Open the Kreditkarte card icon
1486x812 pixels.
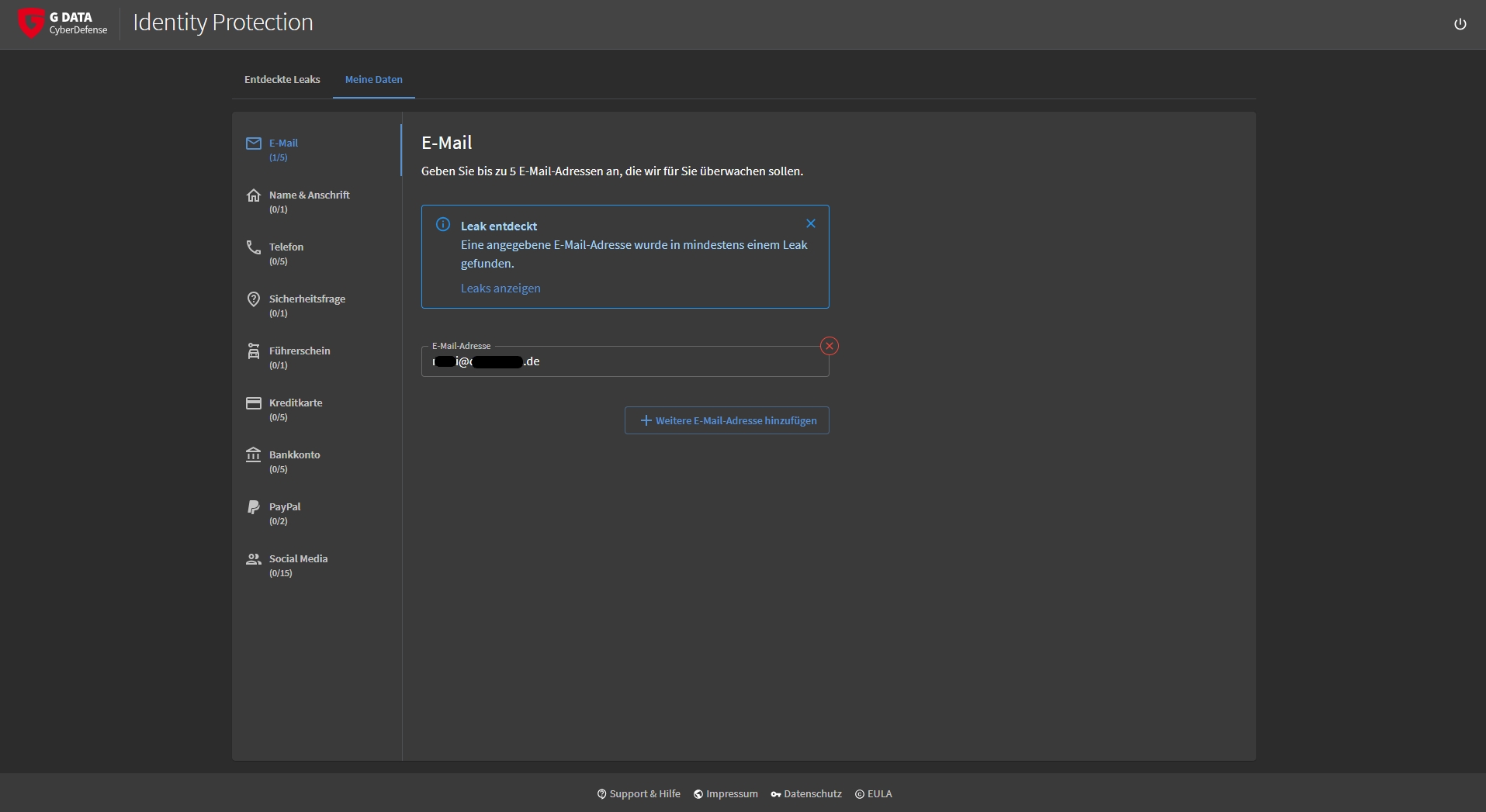254,403
